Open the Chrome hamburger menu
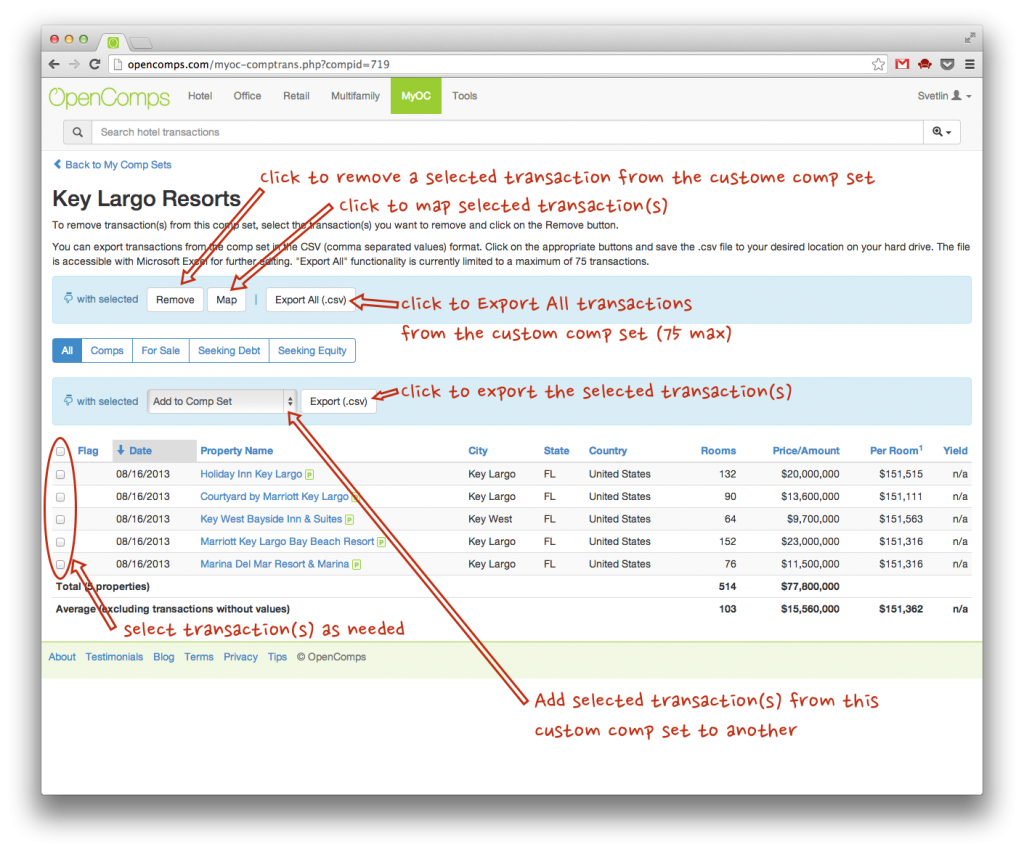 (970, 64)
